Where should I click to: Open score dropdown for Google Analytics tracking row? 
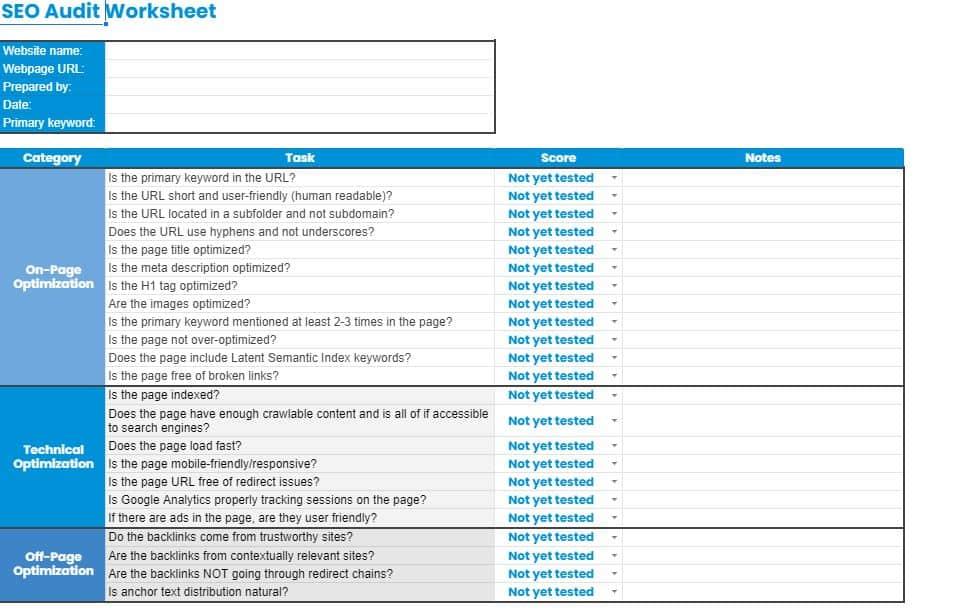(x=614, y=500)
